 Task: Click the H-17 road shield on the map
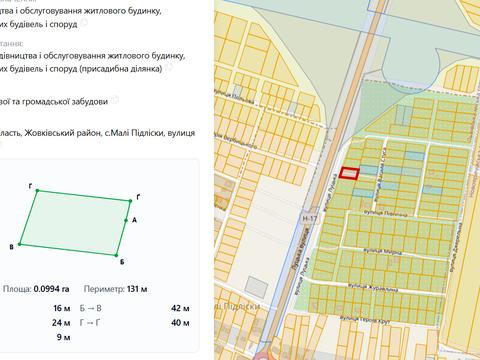pos(309,219)
